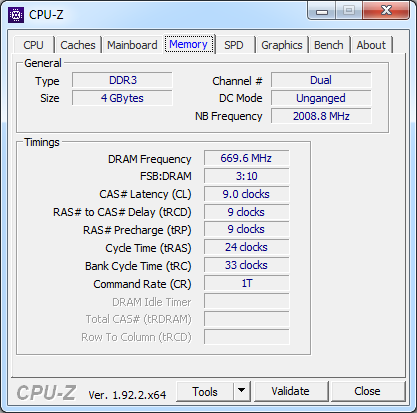Click the 33 clocks tRC value

(x=246, y=265)
